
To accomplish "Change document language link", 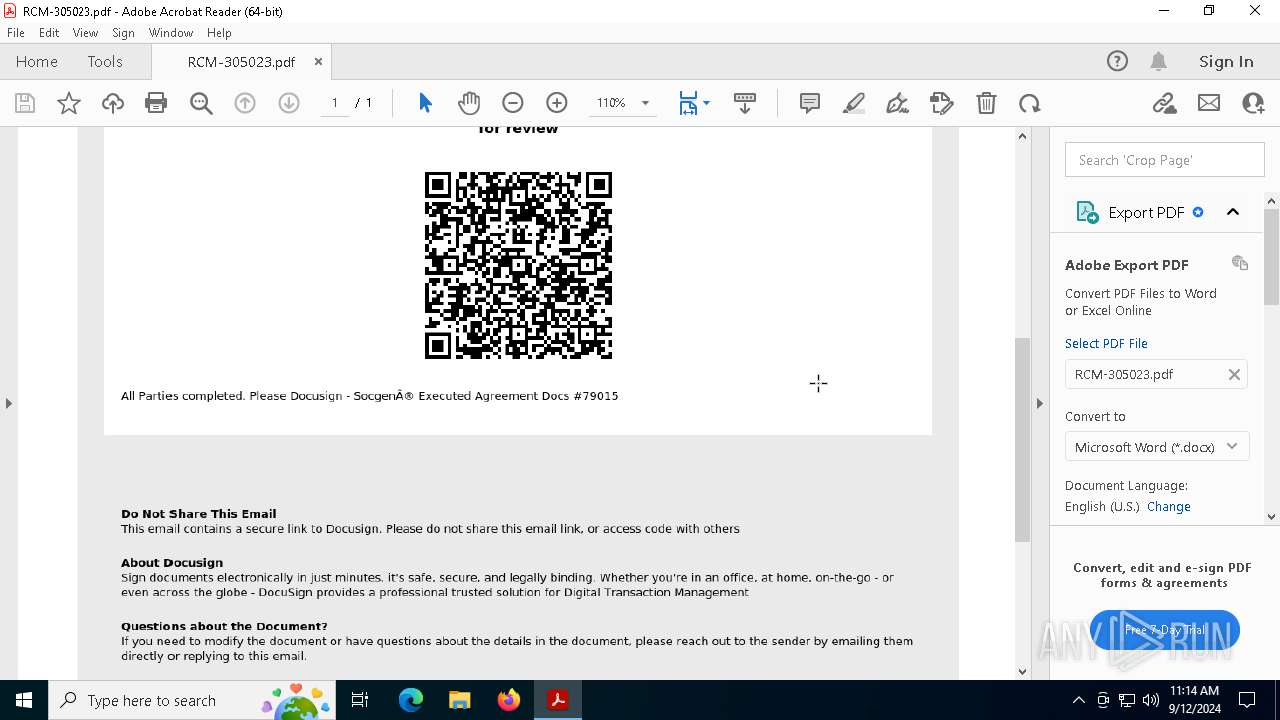I will point(1169,507).
